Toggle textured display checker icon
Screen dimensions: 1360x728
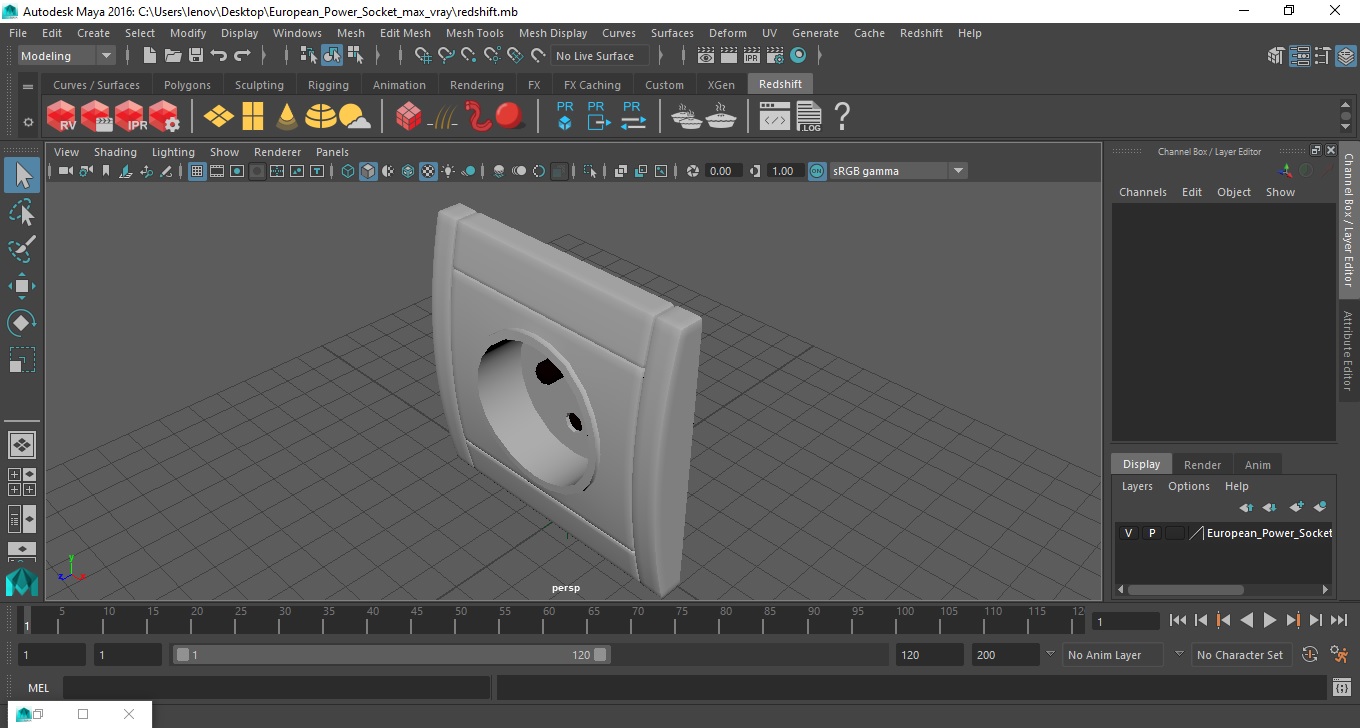click(428, 171)
